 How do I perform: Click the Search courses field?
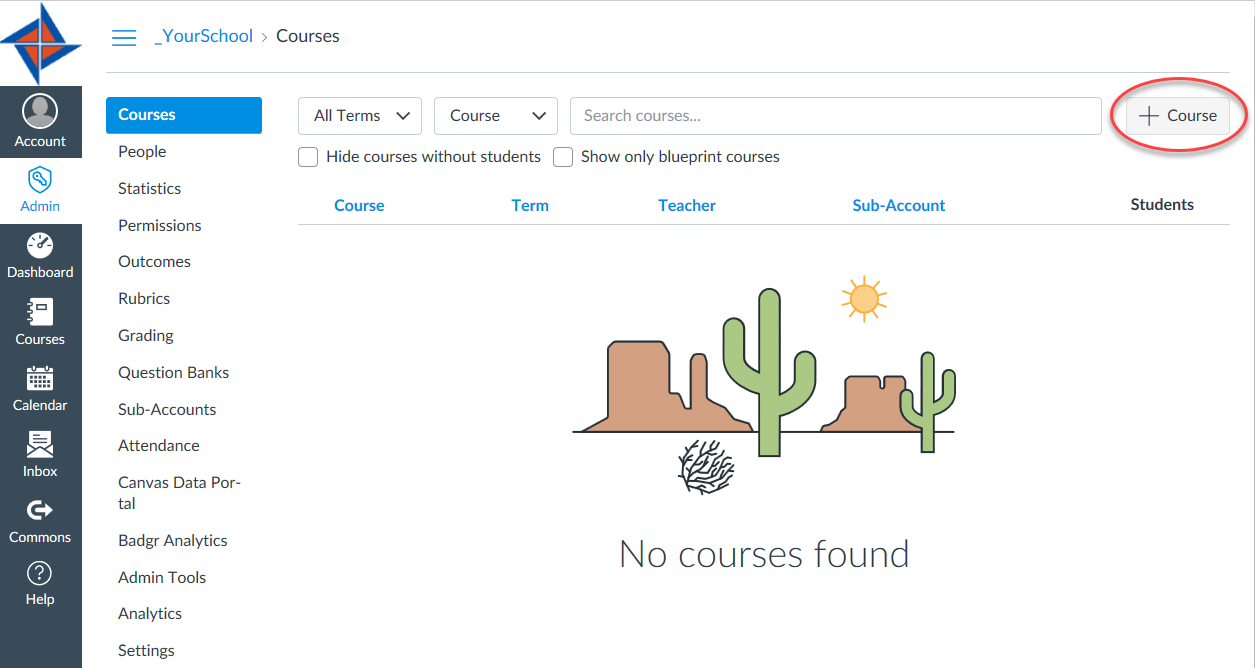pyautogui.click(x=836, y=116)
